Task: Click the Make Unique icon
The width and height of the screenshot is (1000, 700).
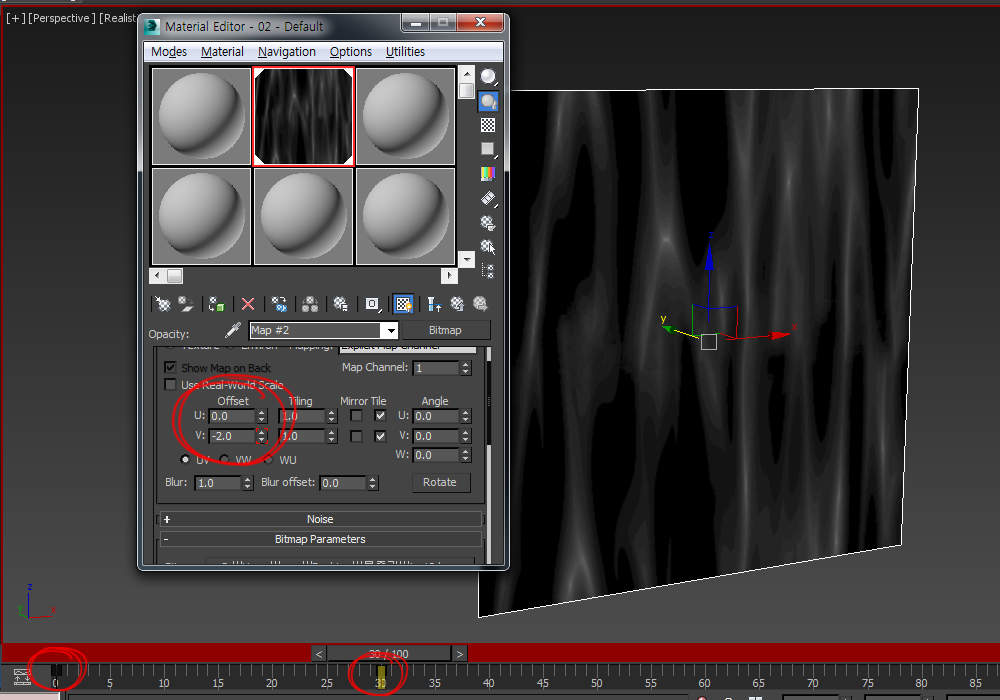Action: point(310,304)
